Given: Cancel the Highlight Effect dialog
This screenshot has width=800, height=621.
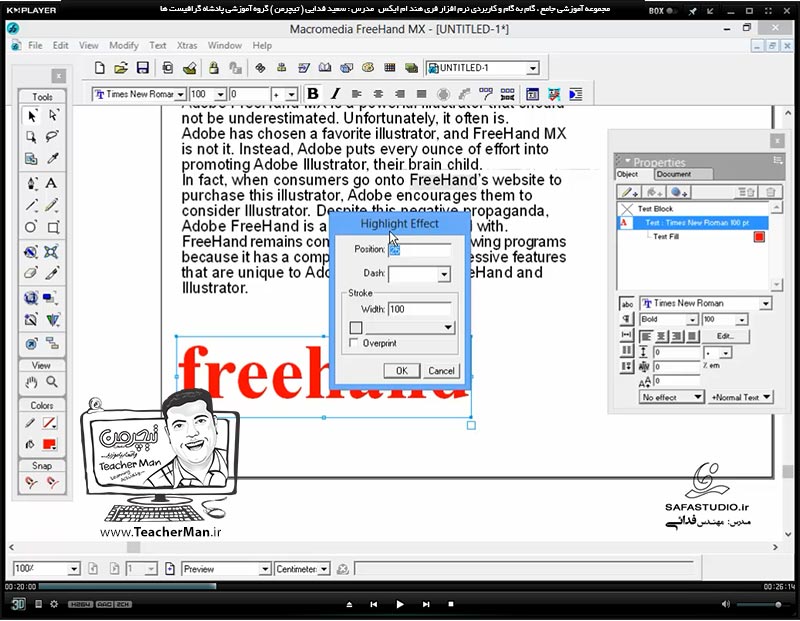Looking at the screenshot, I should [x=441, y=370].
